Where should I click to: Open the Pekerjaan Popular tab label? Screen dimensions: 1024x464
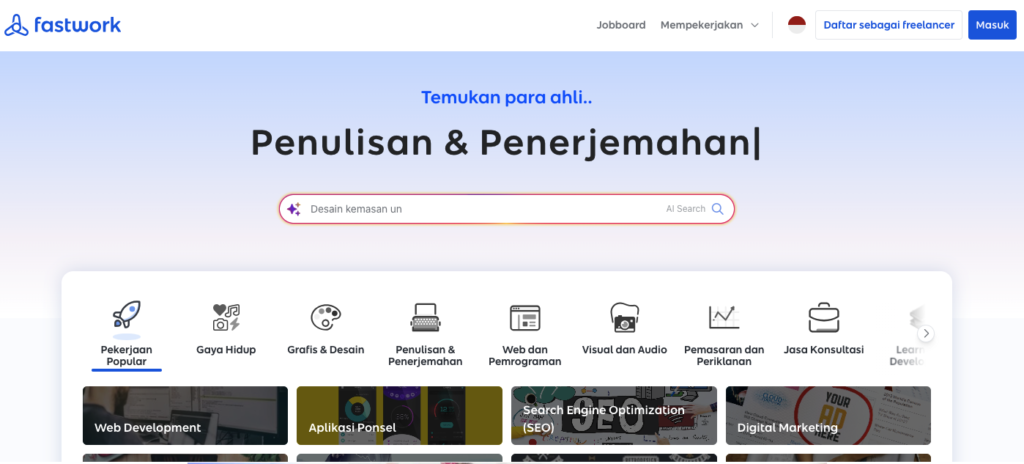[127, 356]
